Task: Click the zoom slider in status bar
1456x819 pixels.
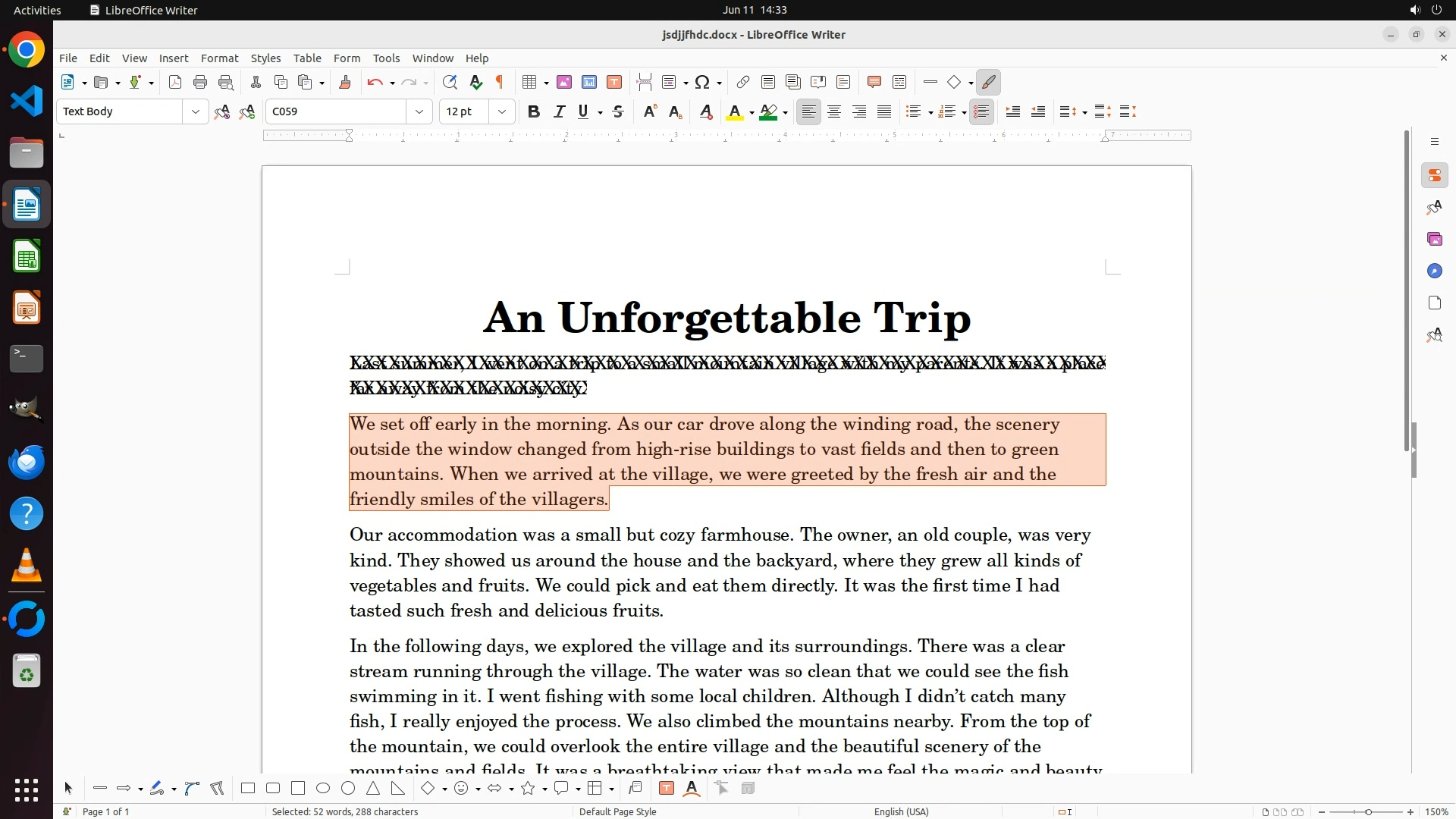Action: (1367, 811)
